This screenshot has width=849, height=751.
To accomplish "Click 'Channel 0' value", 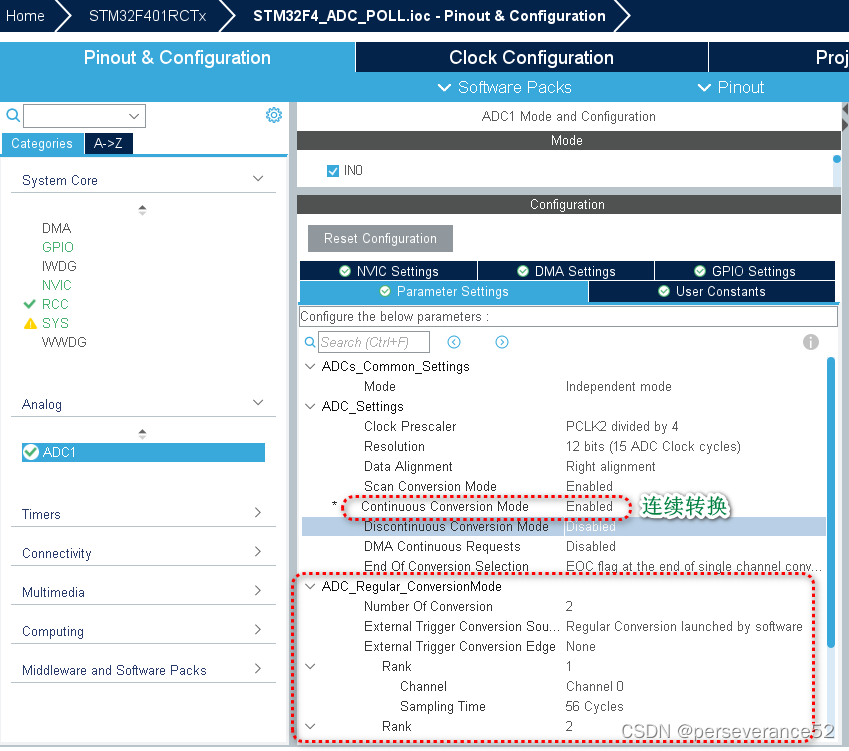I will pos(595,687).
